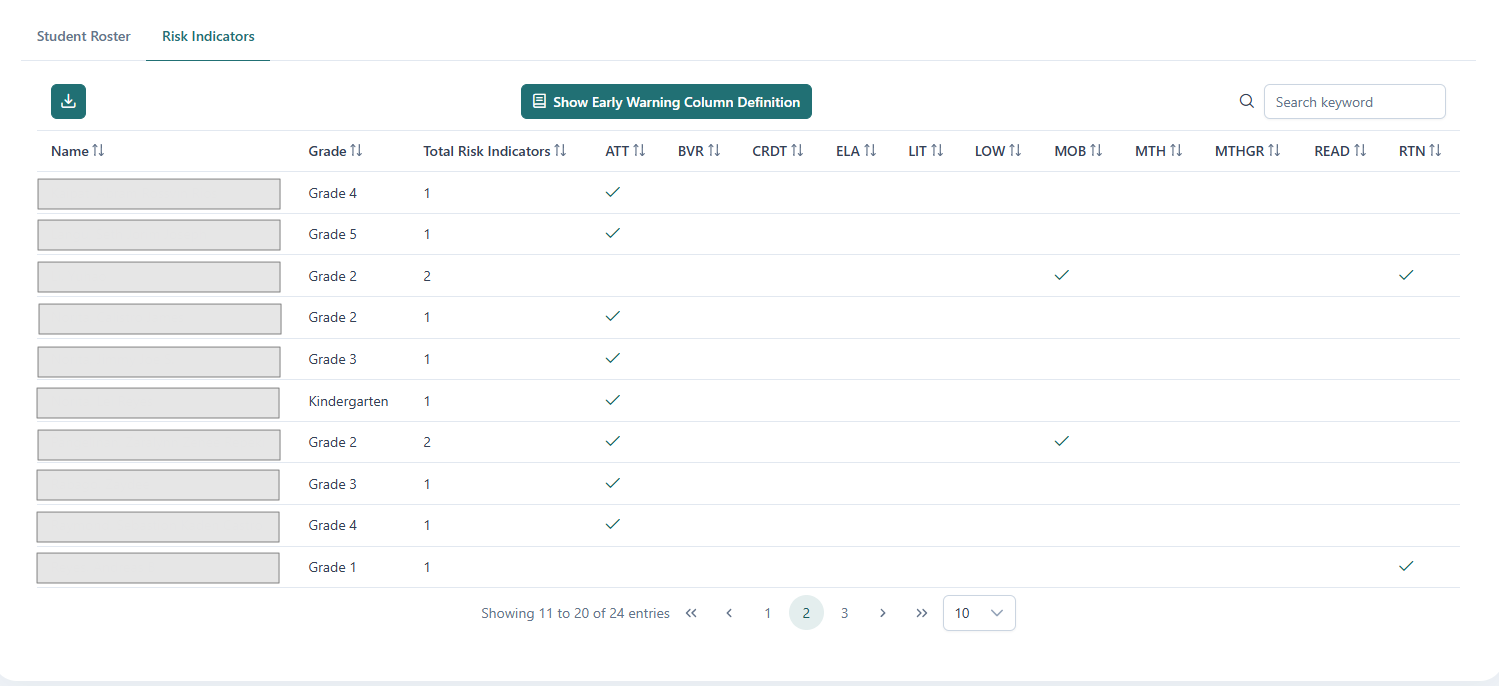
Task: Sort the ATT column
Action: pyautogui.click(x=639, y=151)
